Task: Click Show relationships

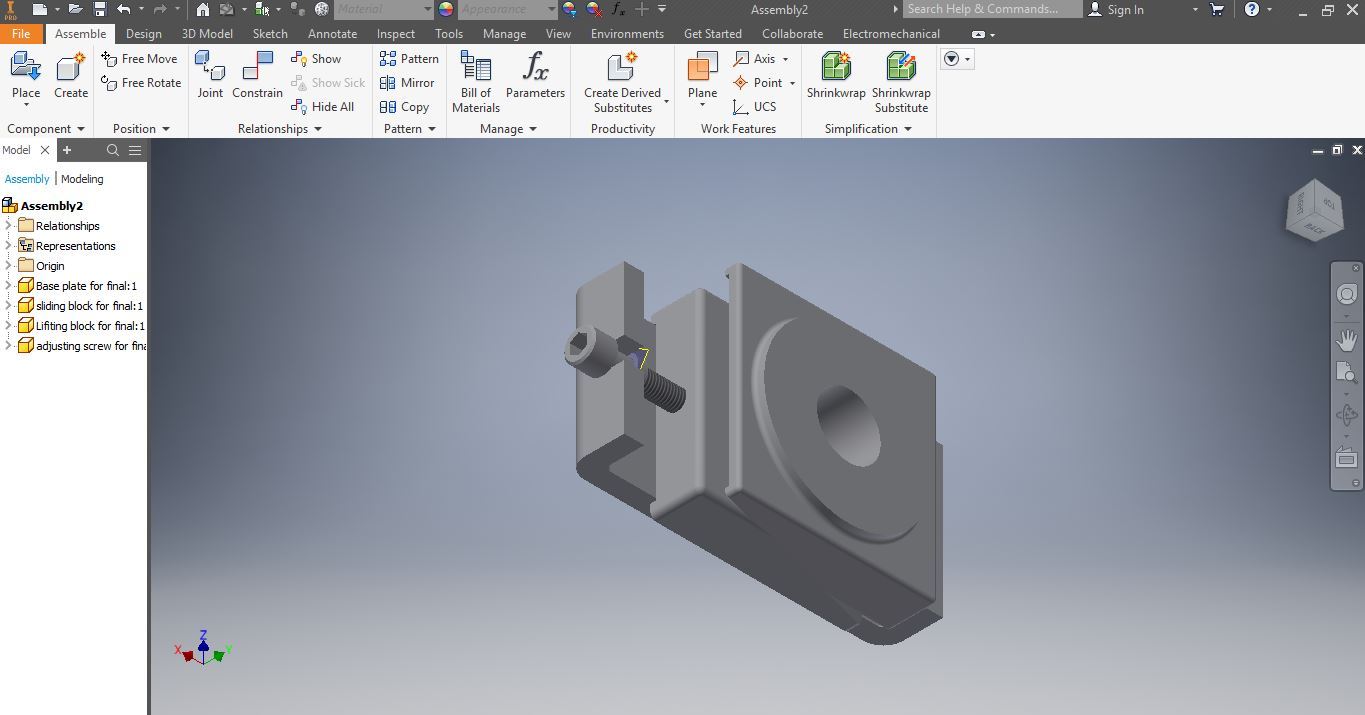Action: tap(316, 59)
